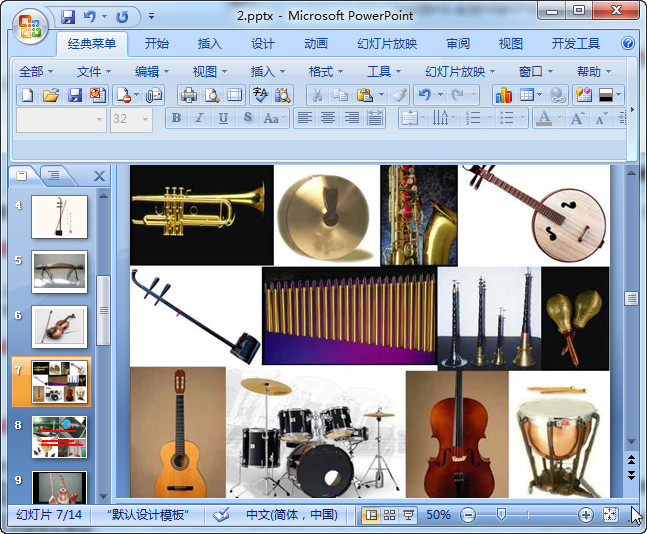This screenshot has height=534, width=647.
Task: Switch to slide sorter view
Action: [389, 515]
